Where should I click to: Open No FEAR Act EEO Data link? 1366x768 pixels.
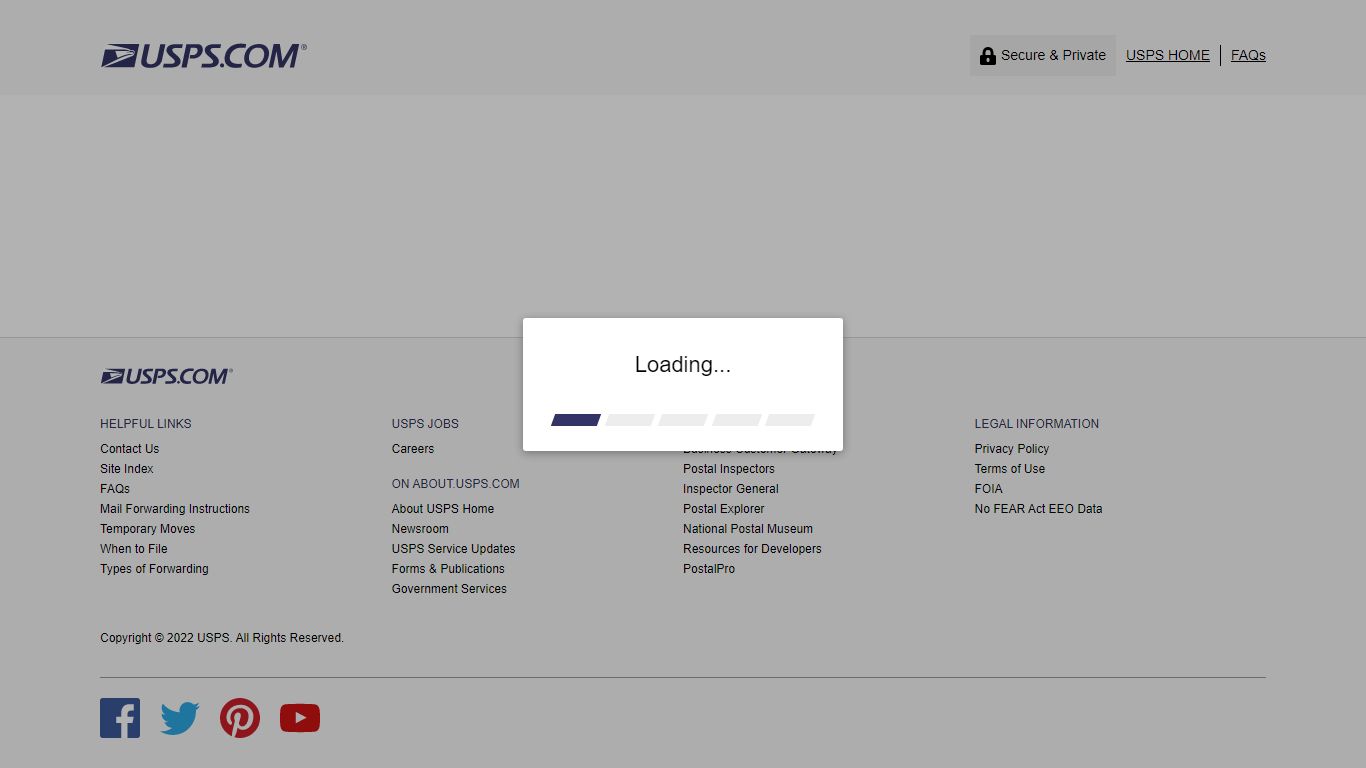(1039, 509)
